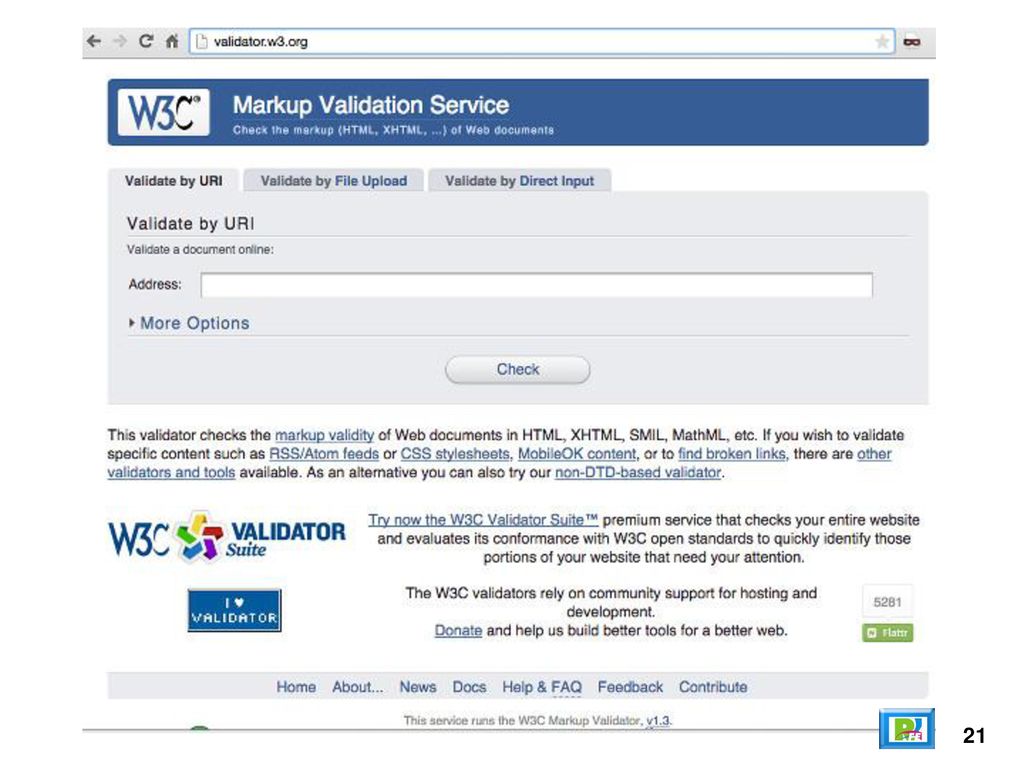Image resolution: width=1024 pixels, height=768 pixels.
Task: Switch to Validate by URI tab
Action: coord(174,181)
